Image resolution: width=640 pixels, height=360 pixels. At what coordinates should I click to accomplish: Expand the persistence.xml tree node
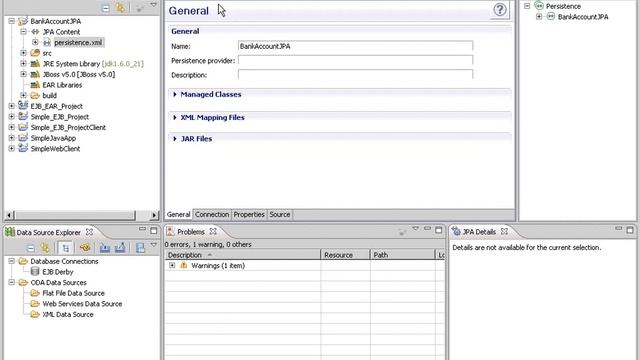(x=35, y=42)
